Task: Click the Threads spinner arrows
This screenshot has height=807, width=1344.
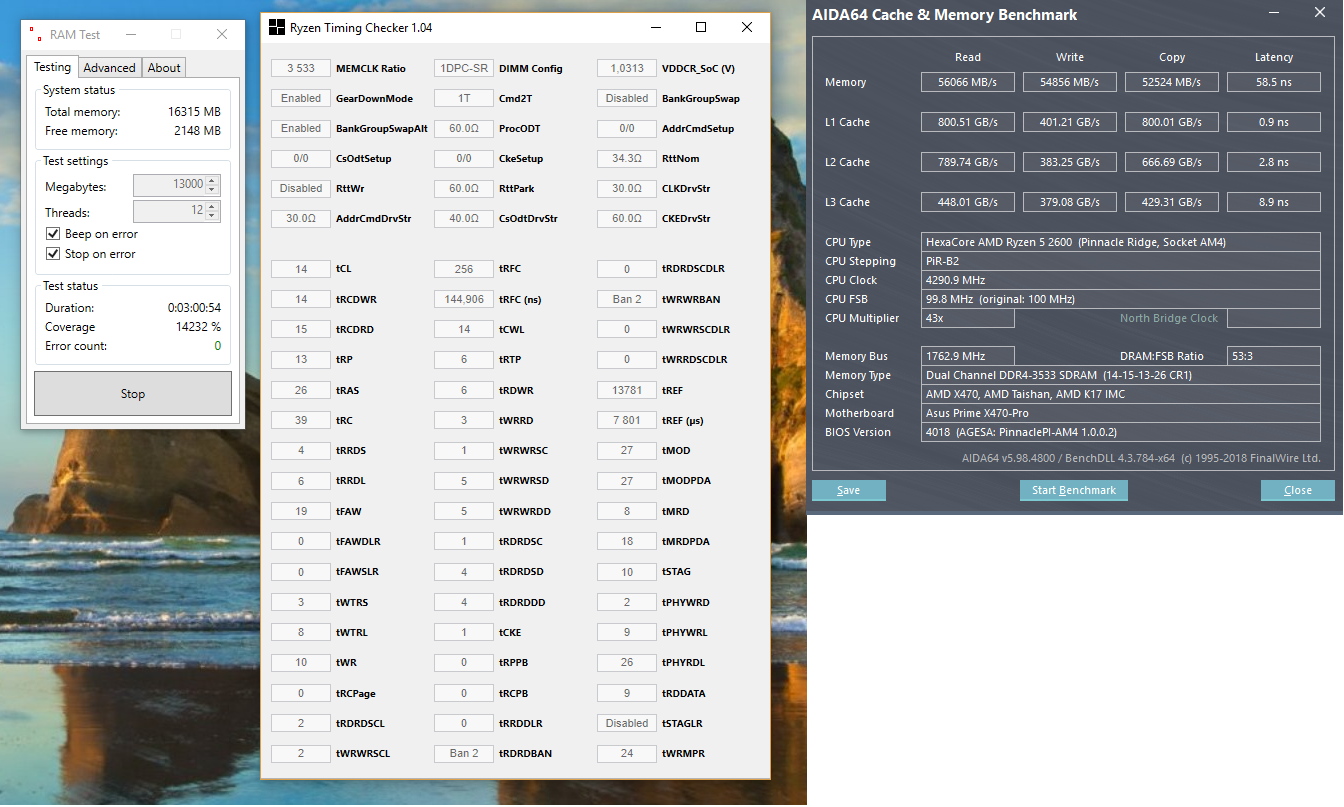Action: 213,211
